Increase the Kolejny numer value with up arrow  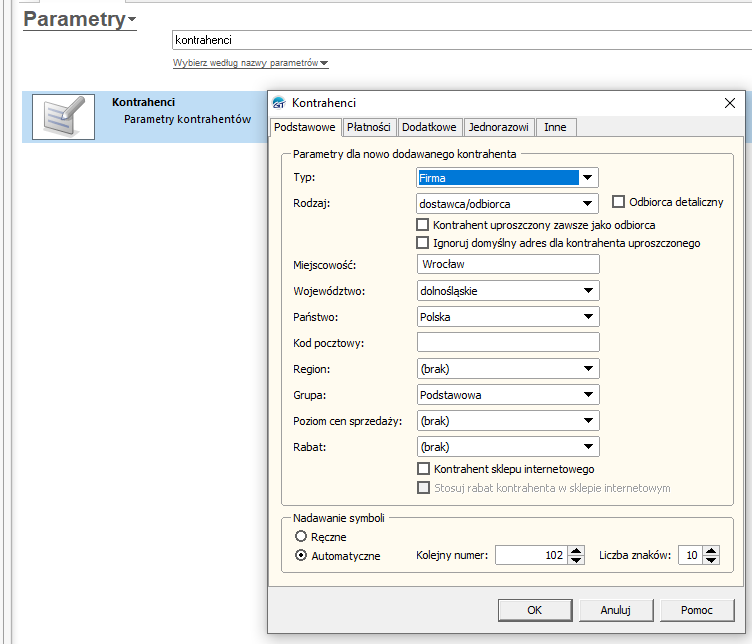click(x=576, y=551)
